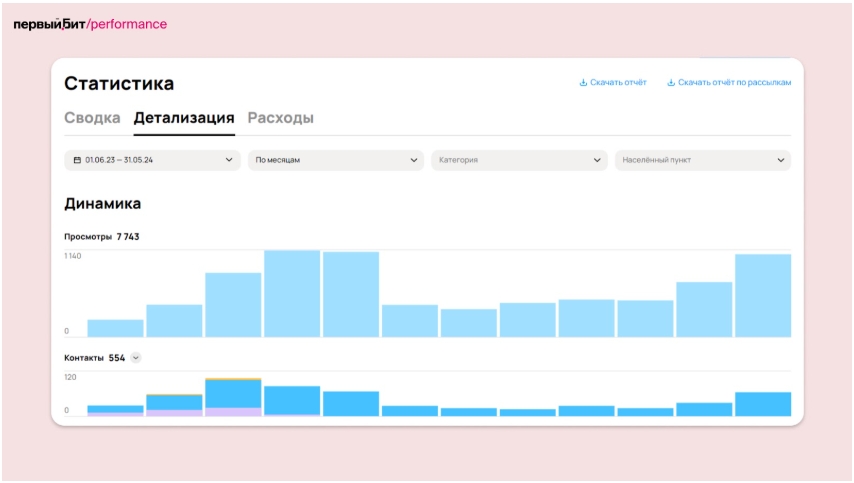
Task: Switch to the Сводка tab
Action: (92, 118)
